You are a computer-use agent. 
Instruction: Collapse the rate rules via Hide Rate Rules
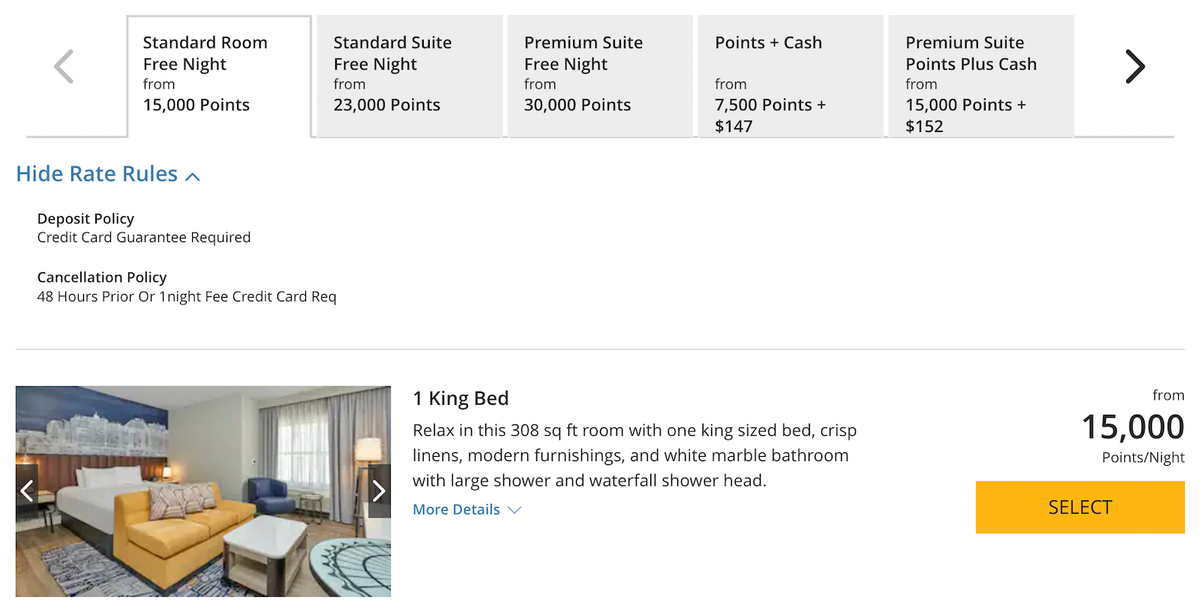97,174
